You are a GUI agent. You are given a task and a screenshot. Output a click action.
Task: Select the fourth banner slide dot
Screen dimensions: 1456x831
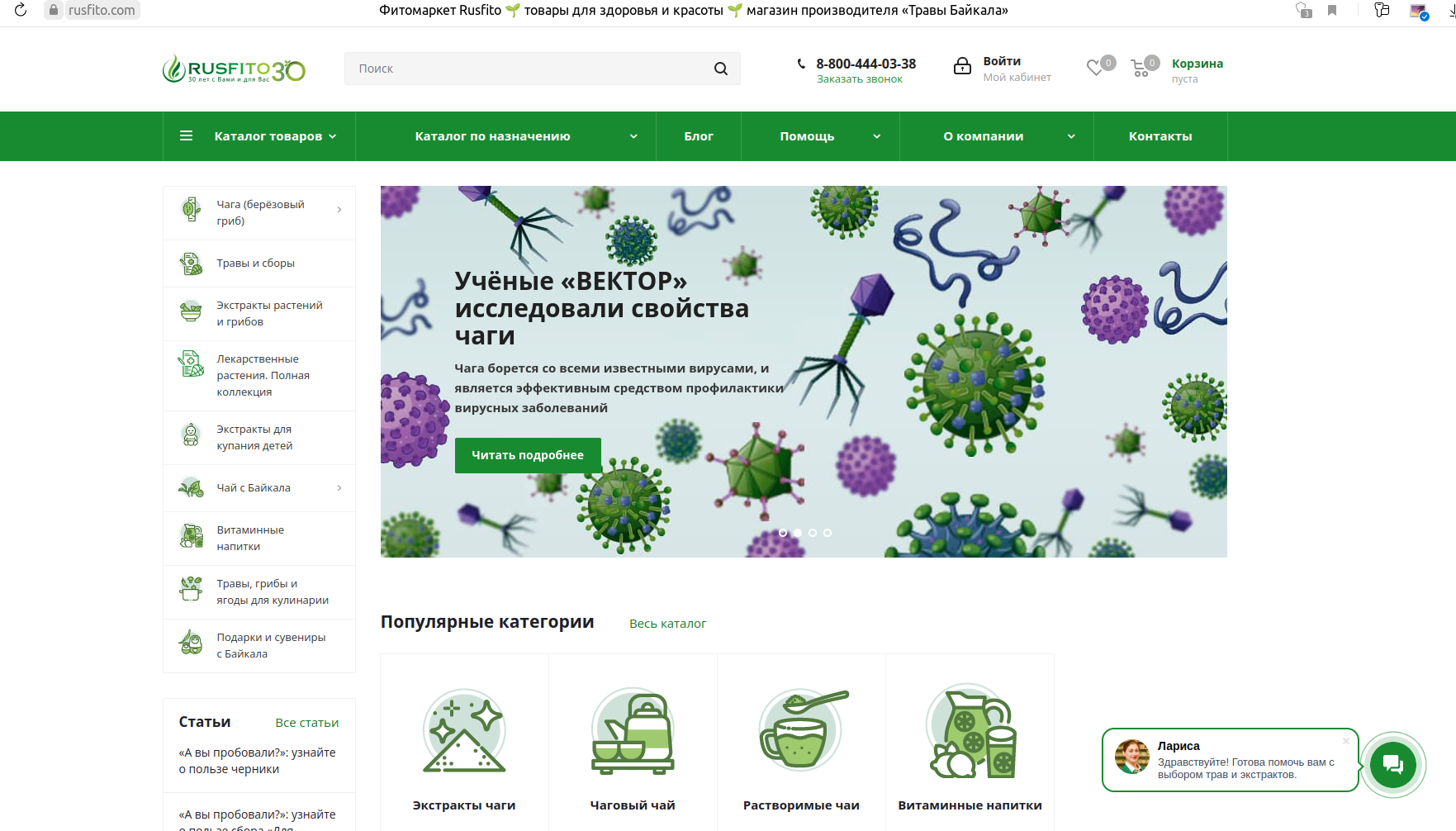[x=828, y=533]
